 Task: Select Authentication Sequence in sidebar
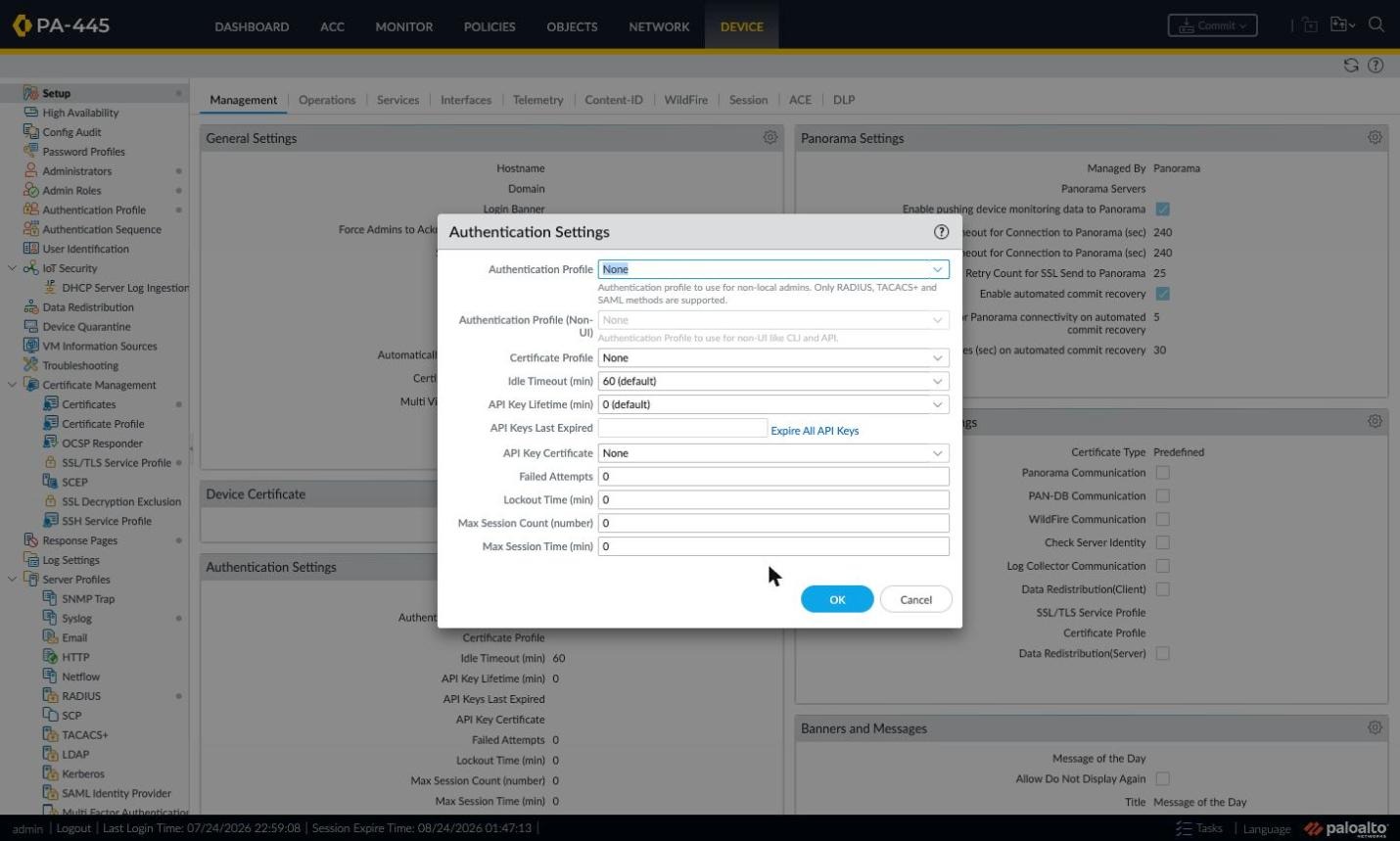[102, 230]
